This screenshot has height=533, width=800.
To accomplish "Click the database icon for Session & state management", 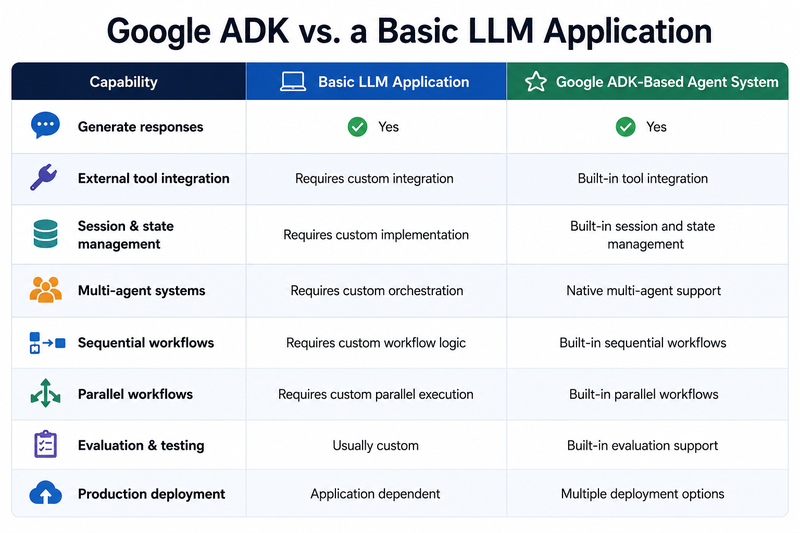I will (45, 234).
